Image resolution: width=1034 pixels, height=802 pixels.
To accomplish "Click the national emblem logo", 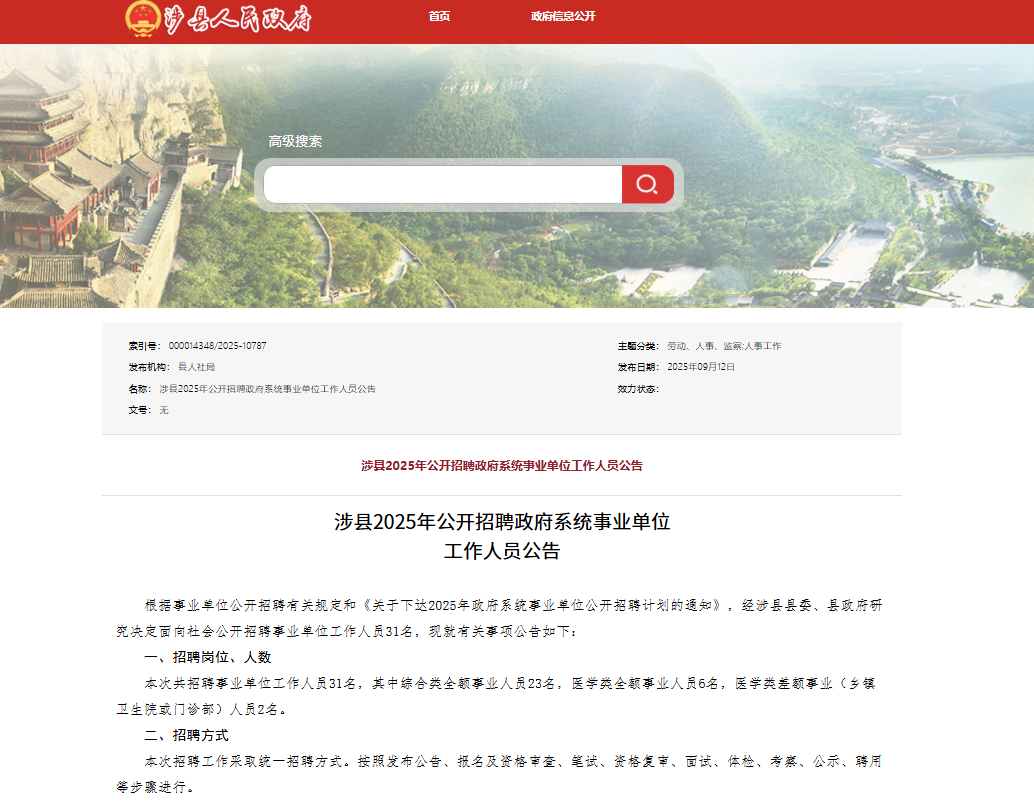I will (143, 18).
